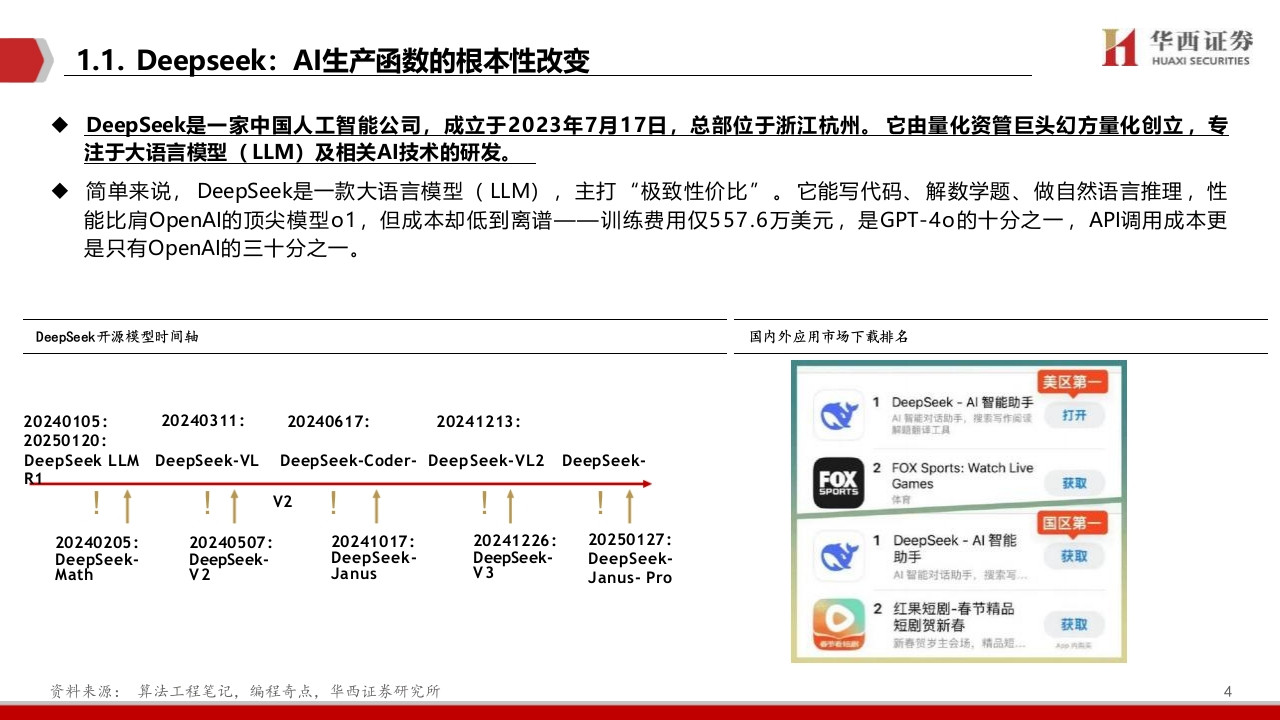Click the page number 4
Screen dimensions: 1280x720
coord(1228,691)
